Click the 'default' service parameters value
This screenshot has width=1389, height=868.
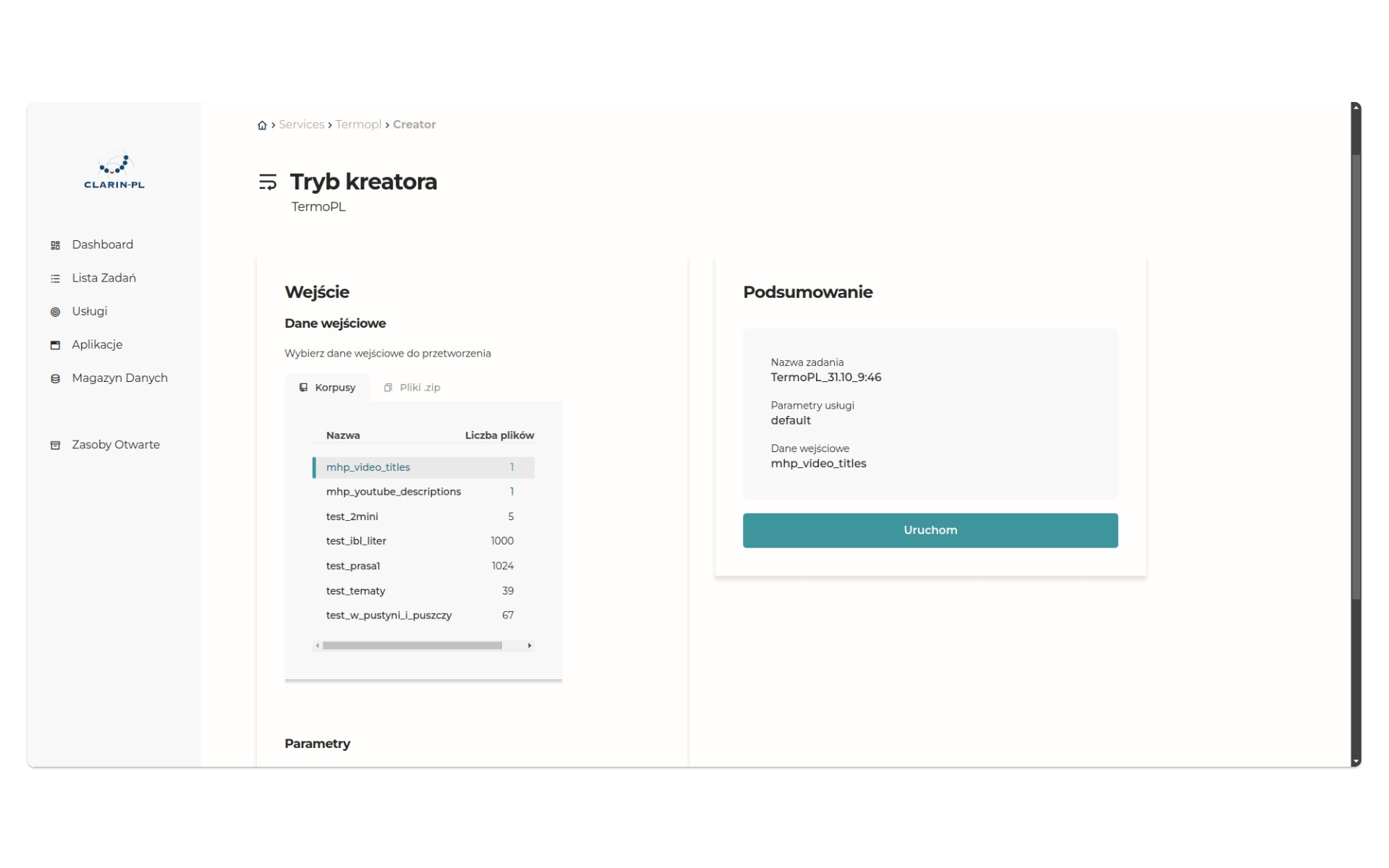pos(791,420)
